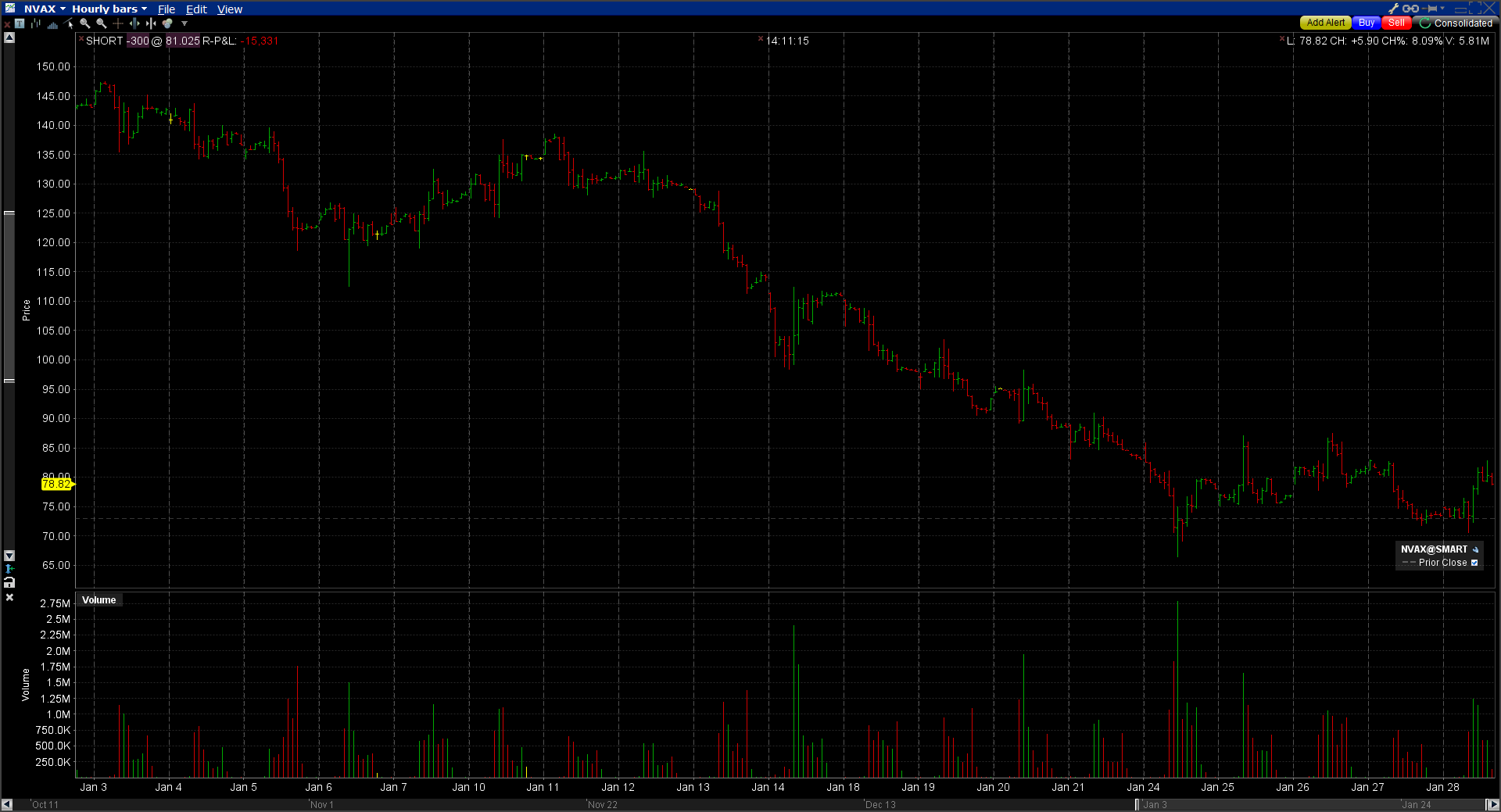Click the Jan 14 date axis label
Viewport: 1501px width, 812px height.
[768, 787]
